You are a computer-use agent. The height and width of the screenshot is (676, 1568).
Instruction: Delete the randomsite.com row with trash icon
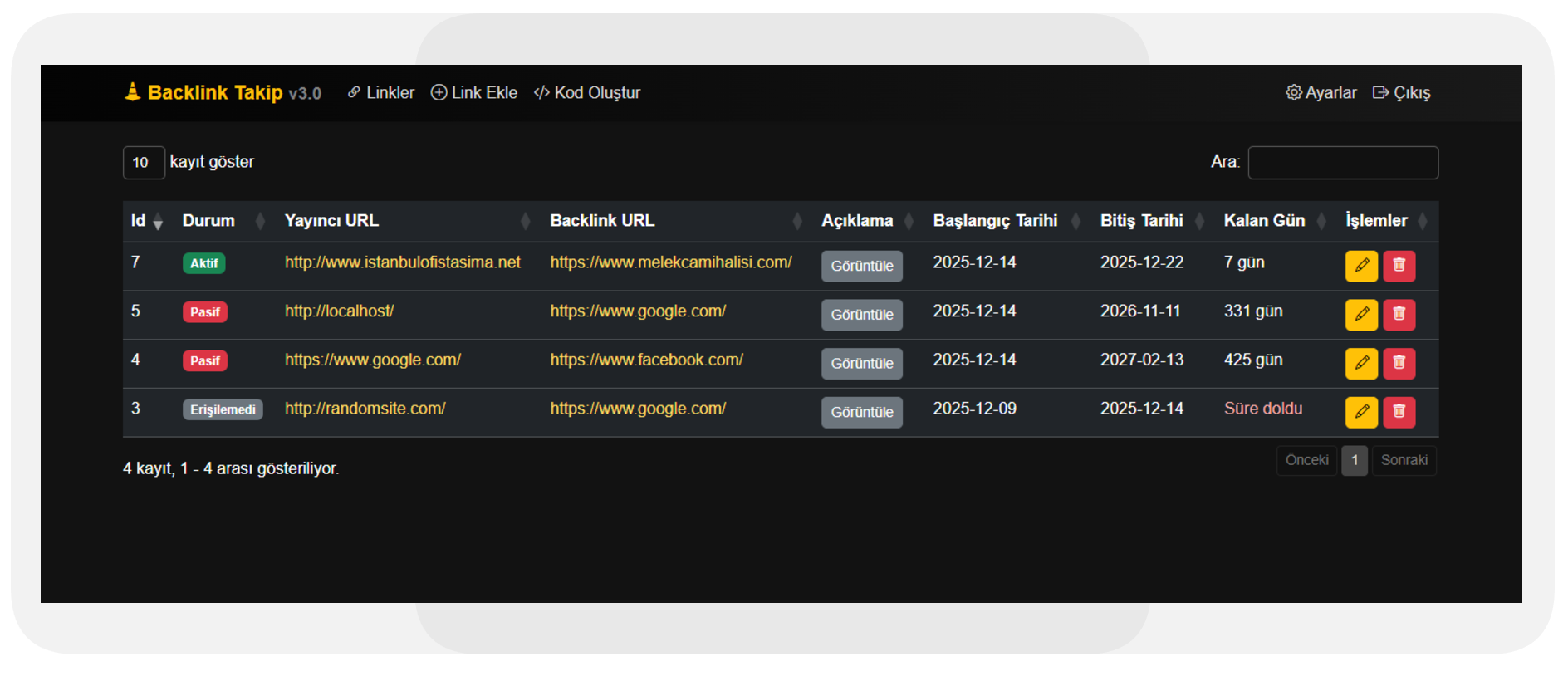point(1399,412)
